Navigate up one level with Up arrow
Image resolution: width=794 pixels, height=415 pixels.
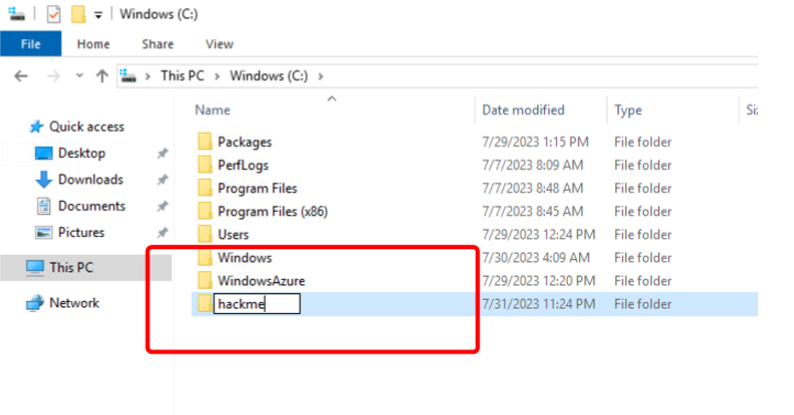coord(102,76)
